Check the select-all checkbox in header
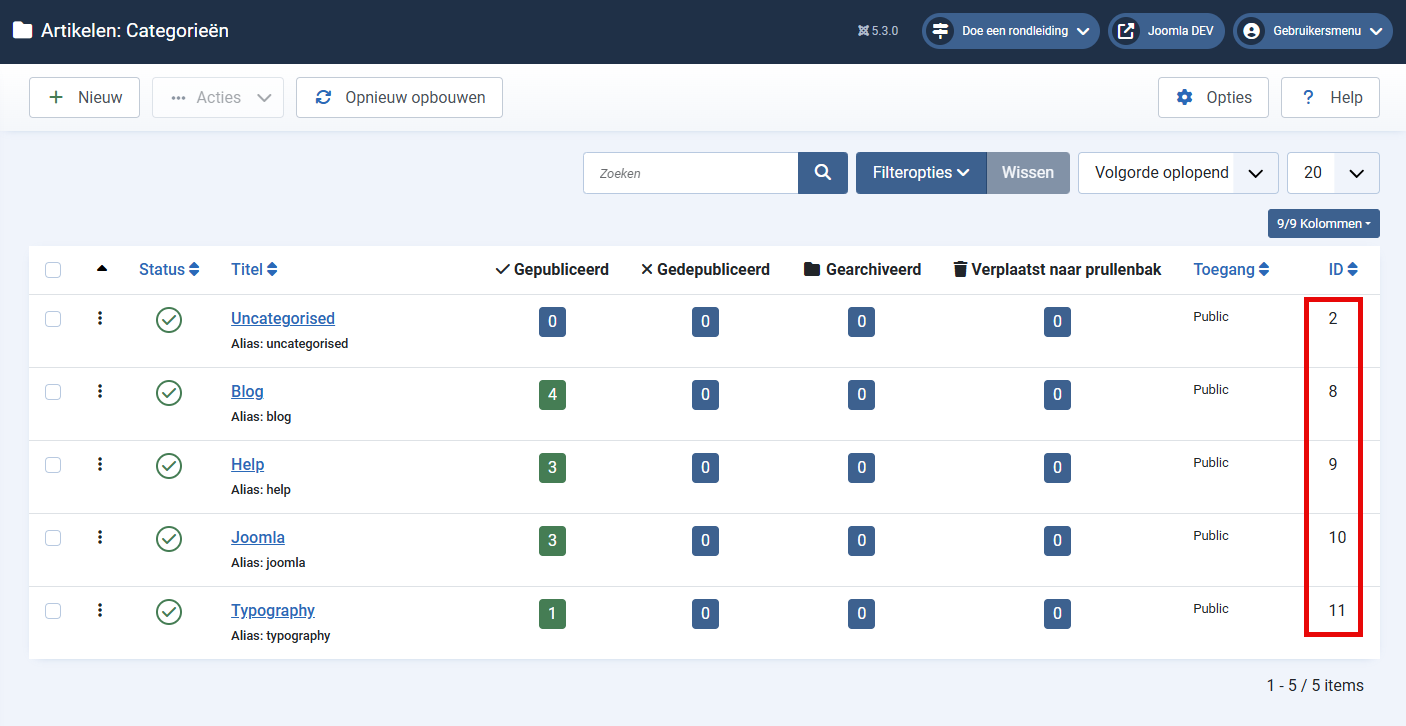Viewport: 1406px width, 726px height. point(53,270)
